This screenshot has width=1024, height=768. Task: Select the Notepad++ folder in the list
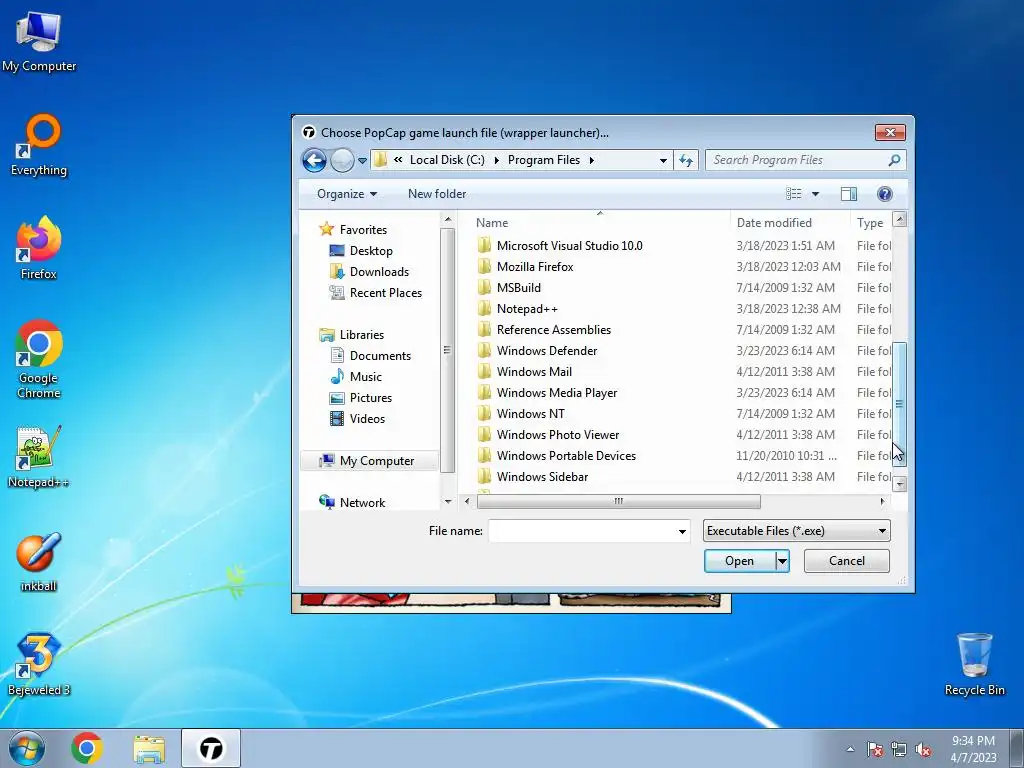[x=527, y=308]
